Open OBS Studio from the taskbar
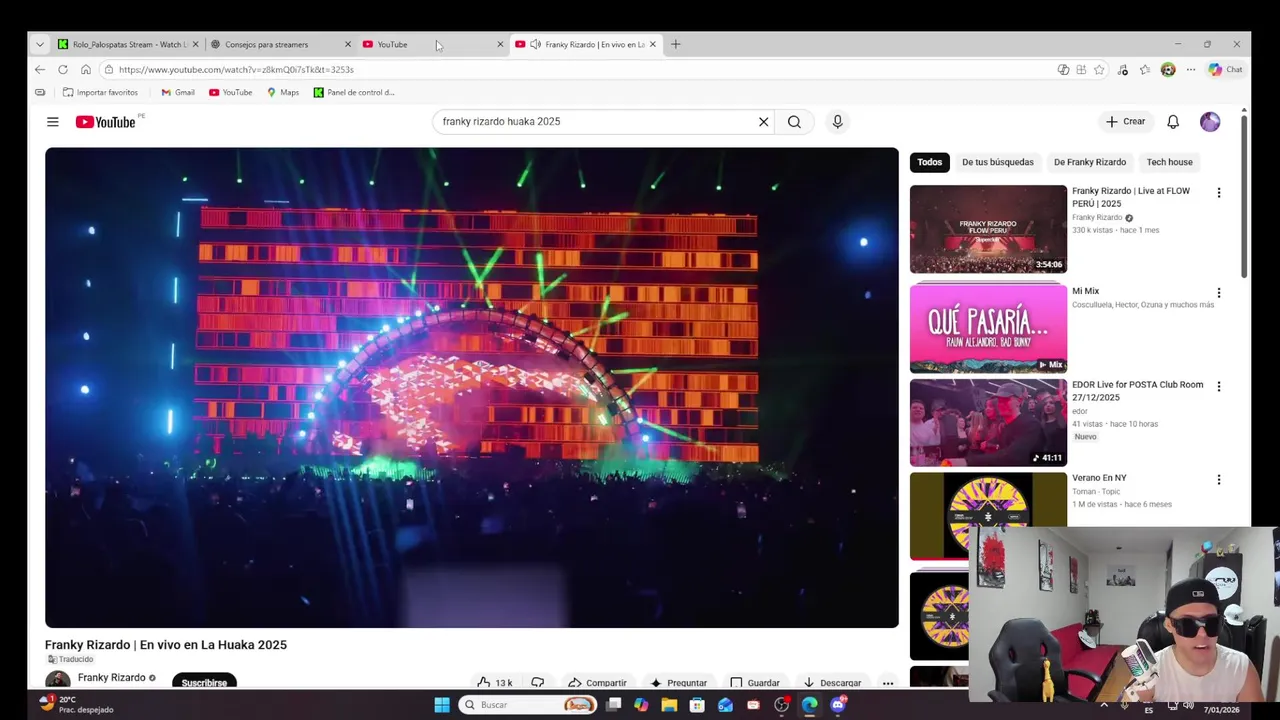 [x=782, y=705]
